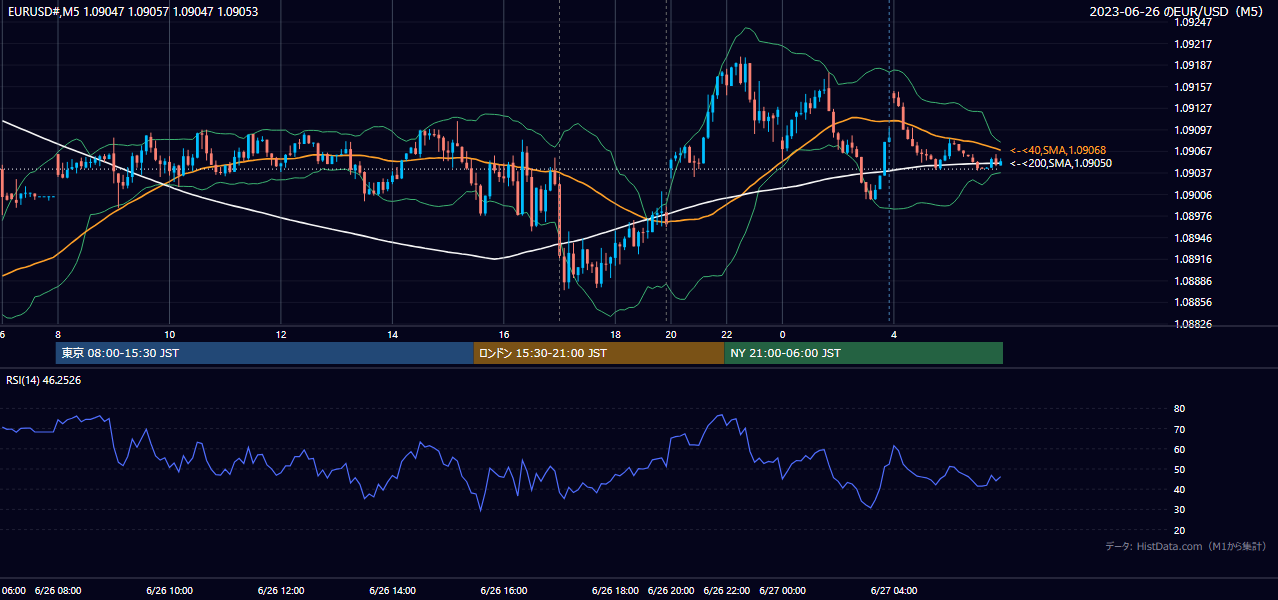Click price axis value 1.08976
This screenshot has width=1278, height=600.
pyautogui.click(x=1193, y=216)
